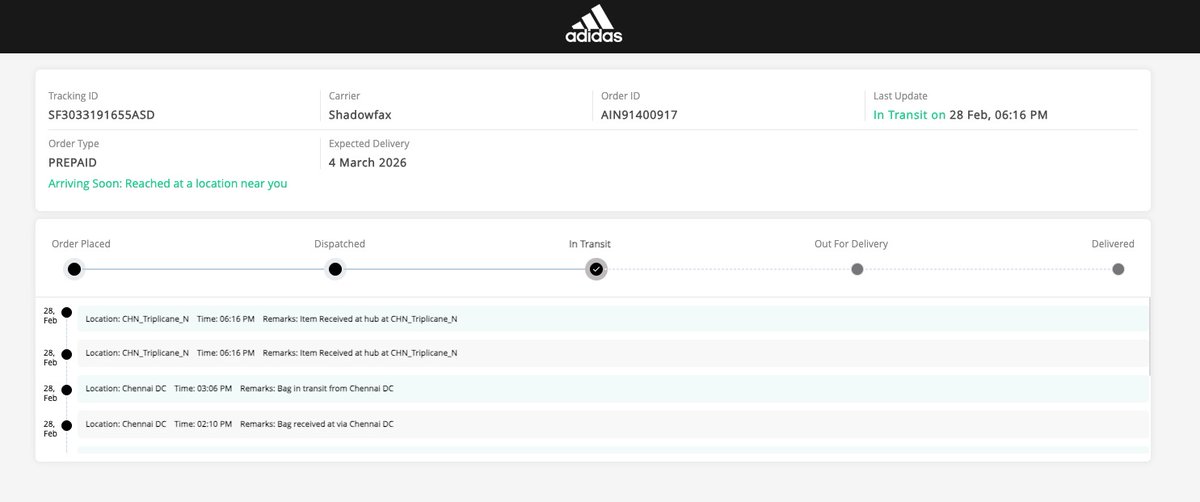Click the Bag received at via Chennai DC row
Screen dimensions: 1200x502
[613, 424]
